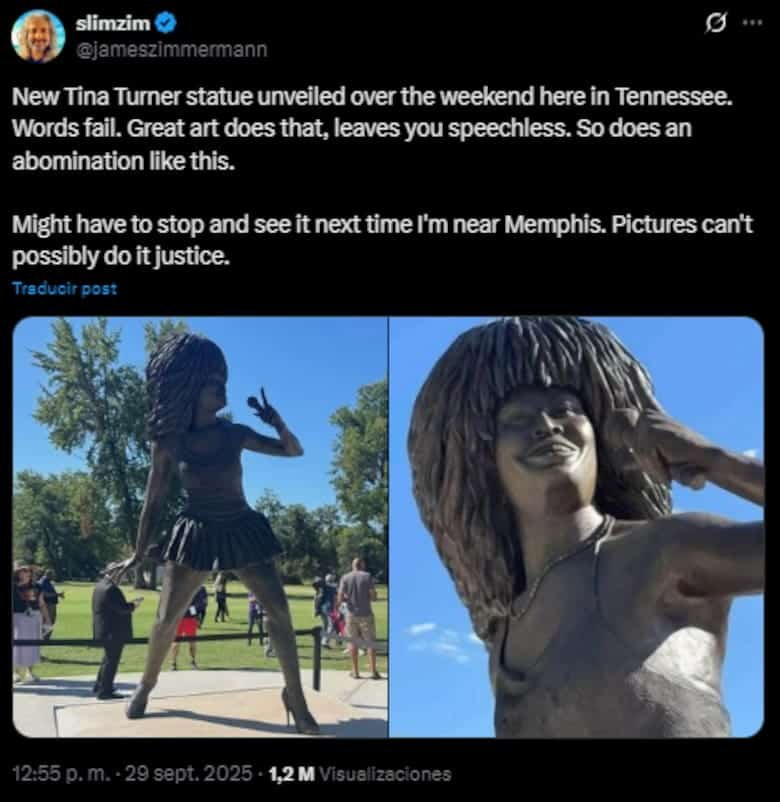Click the Traducir post link
The image size is (780, 802).
pos(64,288)
